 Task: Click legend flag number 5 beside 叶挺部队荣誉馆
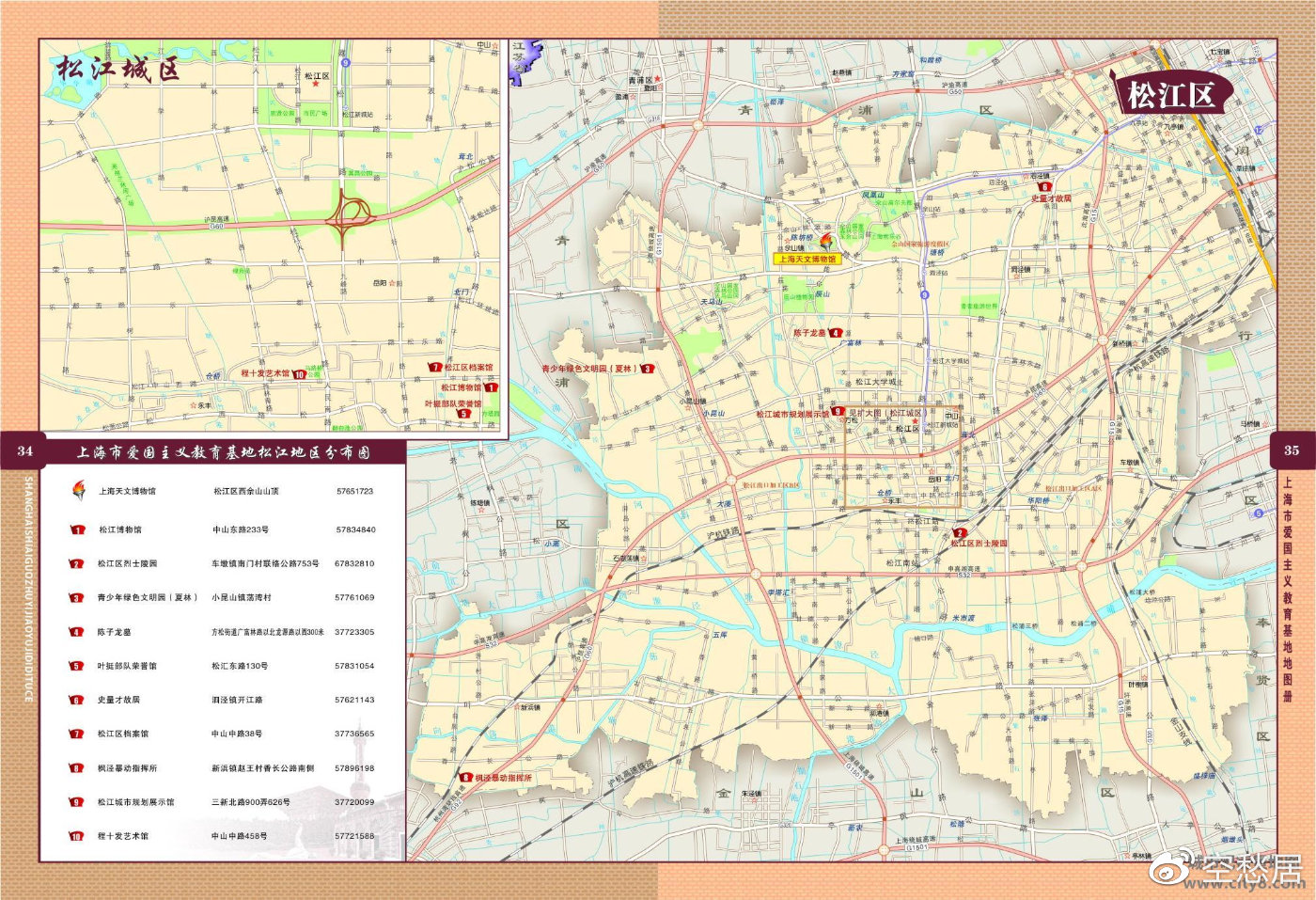pyautogui.click(x=77, y=666)
